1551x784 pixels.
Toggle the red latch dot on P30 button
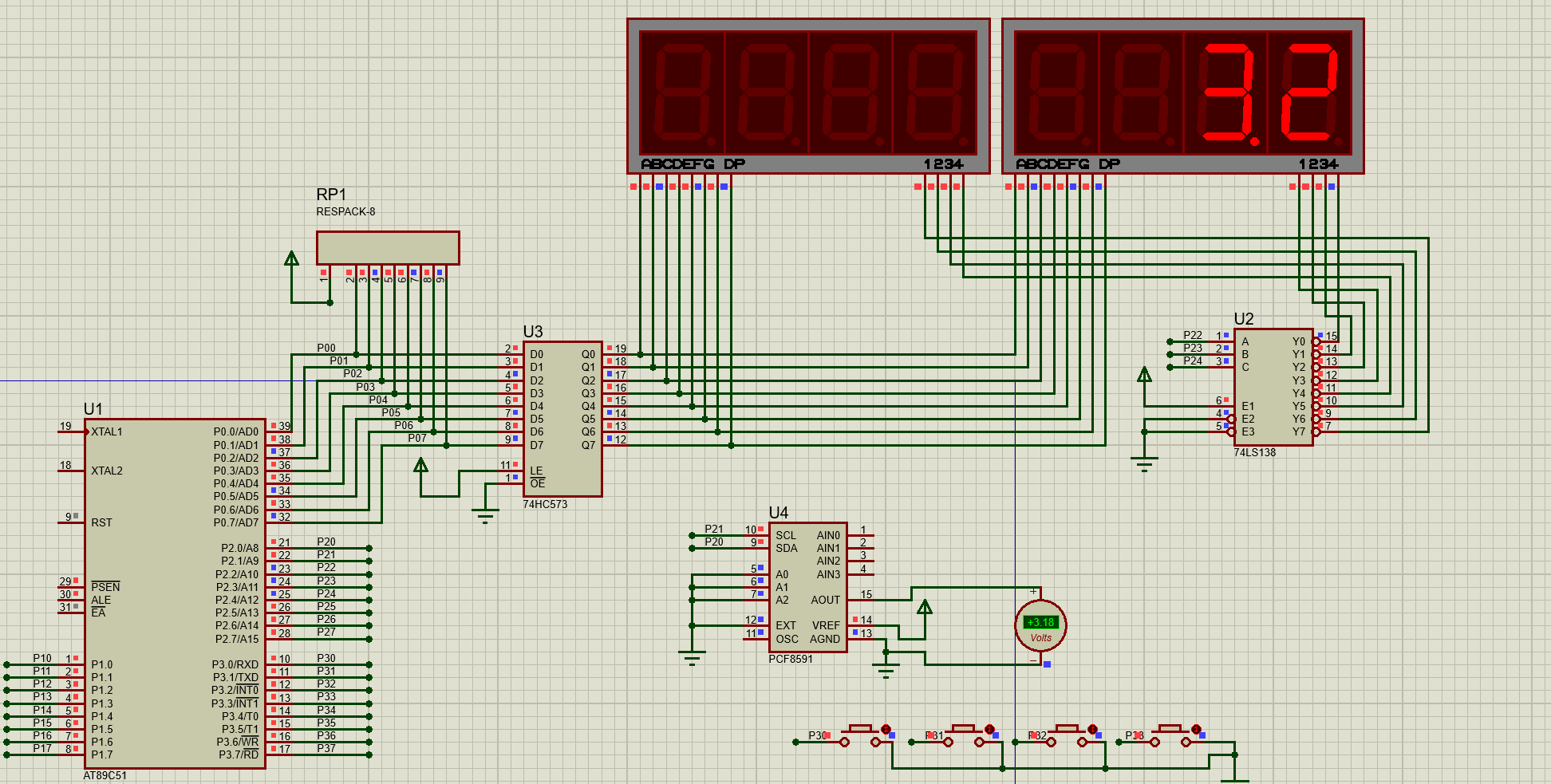886,729
